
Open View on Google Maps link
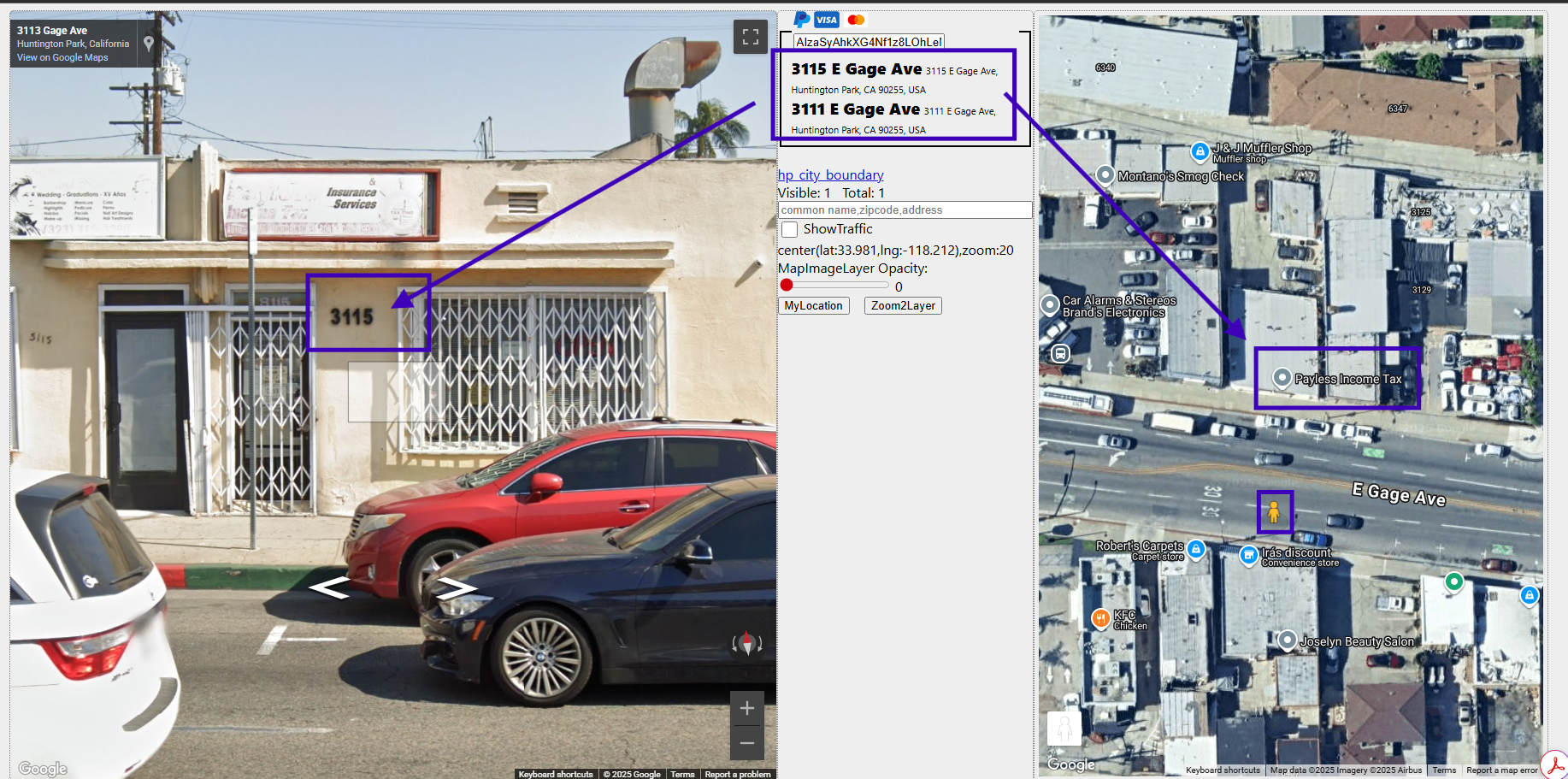pos(62,58)
